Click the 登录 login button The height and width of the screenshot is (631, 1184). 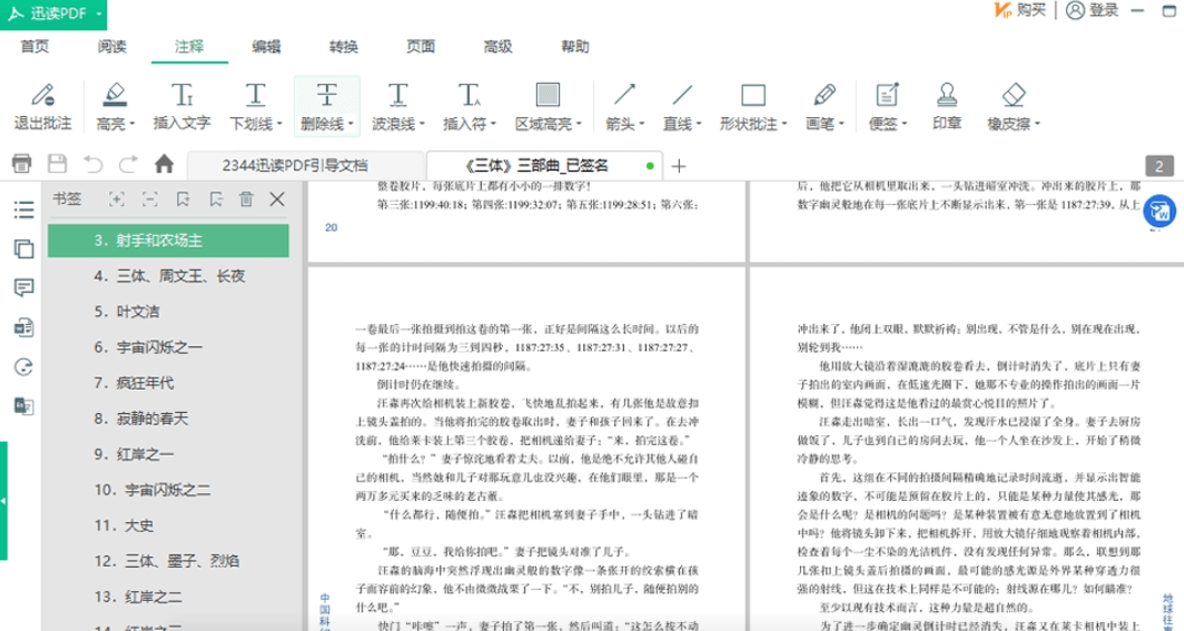(x=1092, y=10)
